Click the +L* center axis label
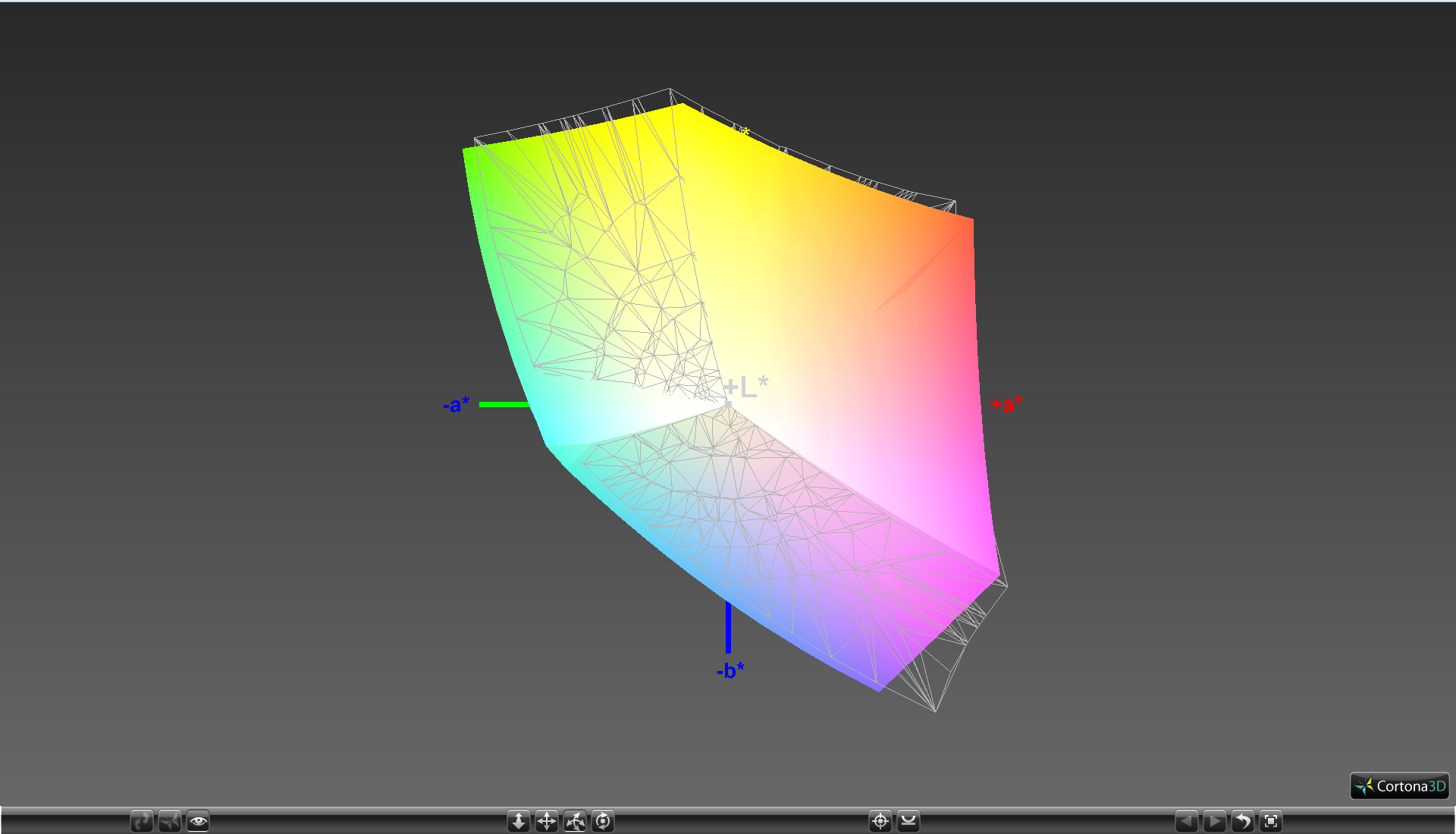 tap(747, 387)
